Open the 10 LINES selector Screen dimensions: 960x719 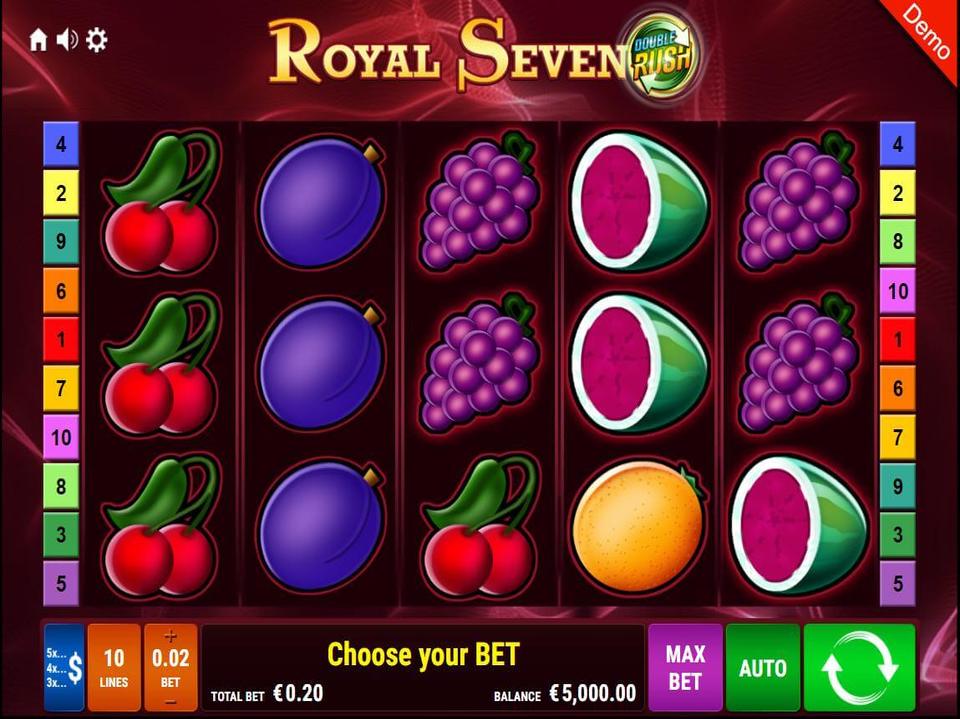click(114, 668)
